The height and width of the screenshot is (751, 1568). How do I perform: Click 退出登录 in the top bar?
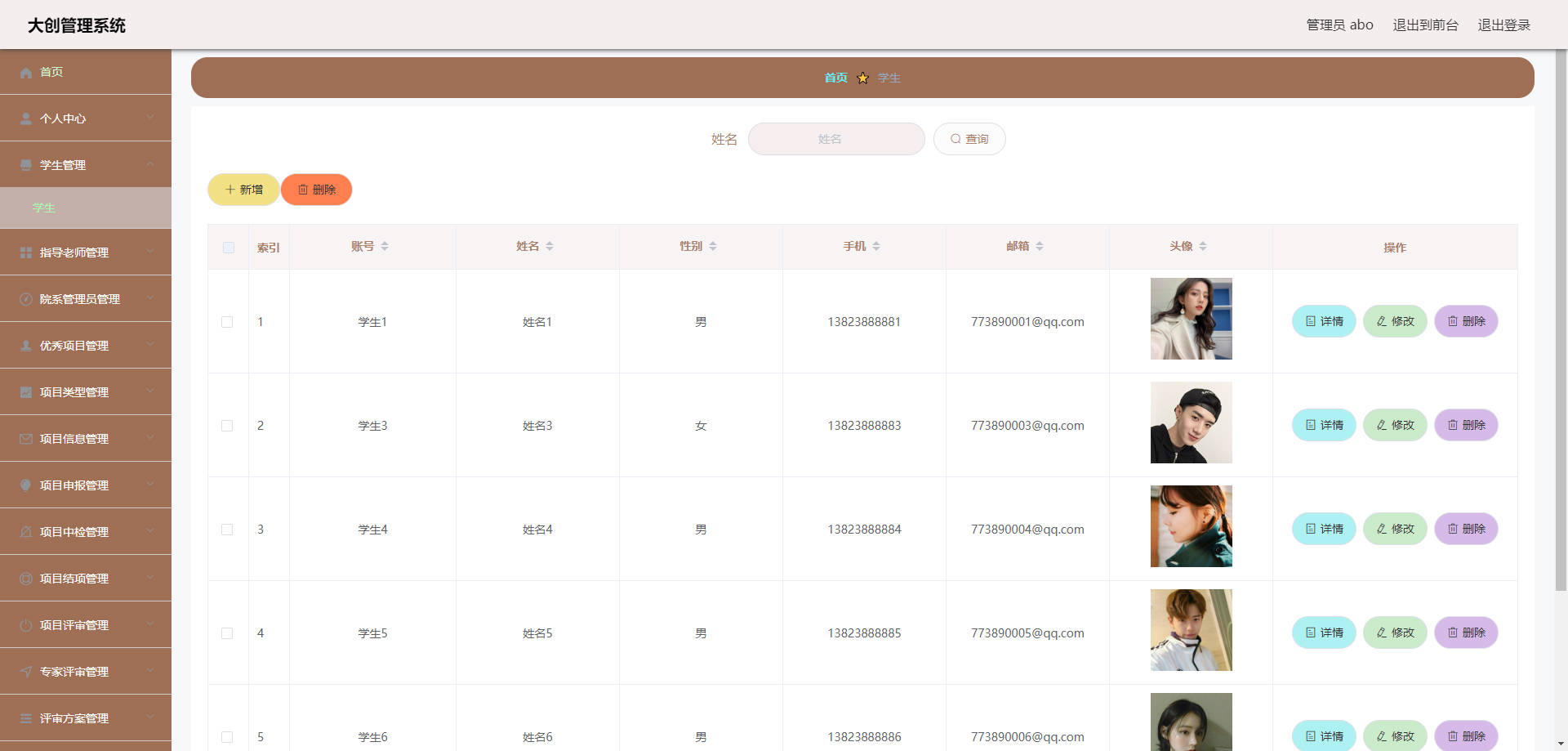[x=1504, y=25]
